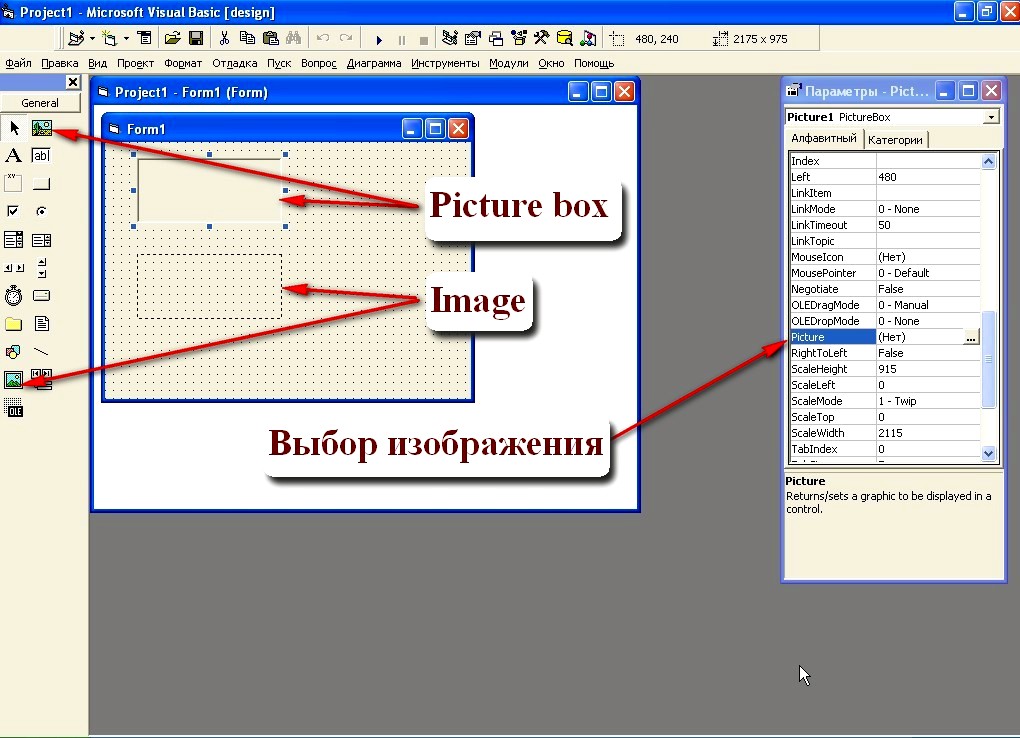Pick the Data control tool

click(x=42, y=379)
